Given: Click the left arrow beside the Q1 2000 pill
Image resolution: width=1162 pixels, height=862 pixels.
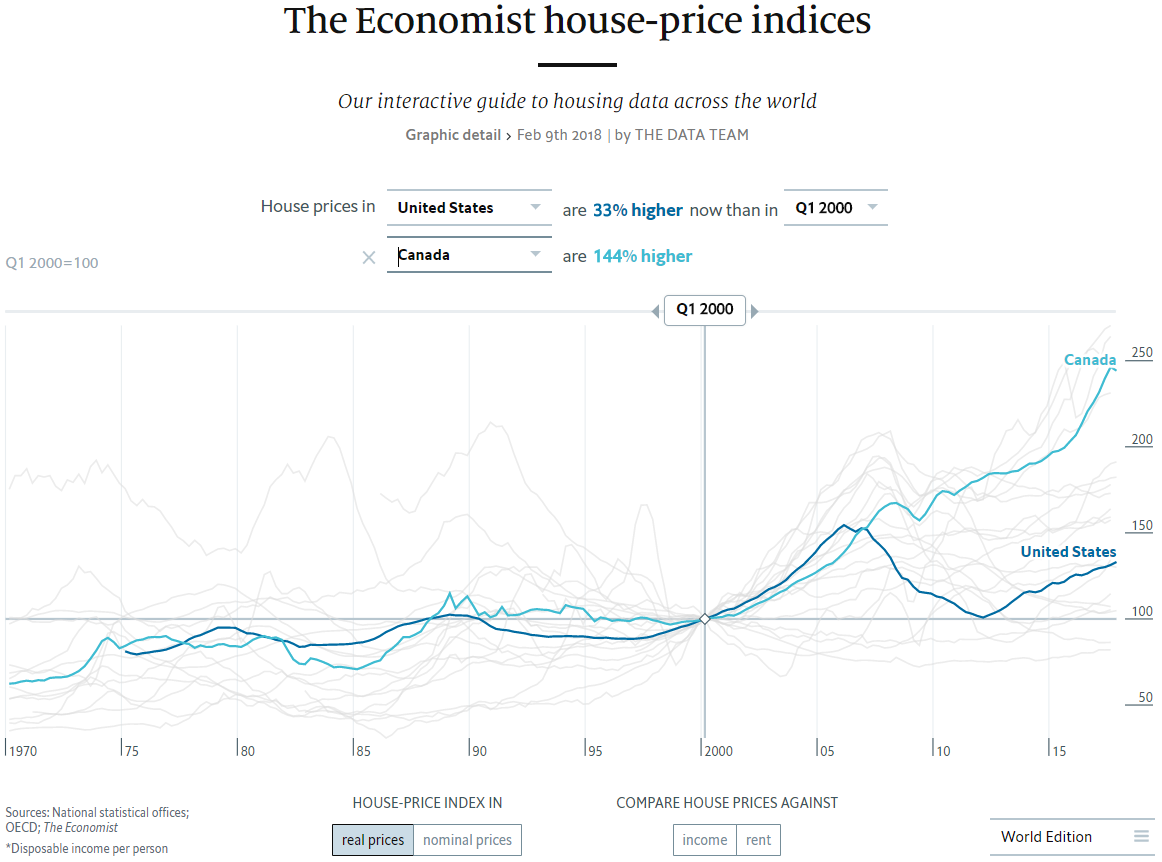Looking at the screenshot, I should click(656, 310).
